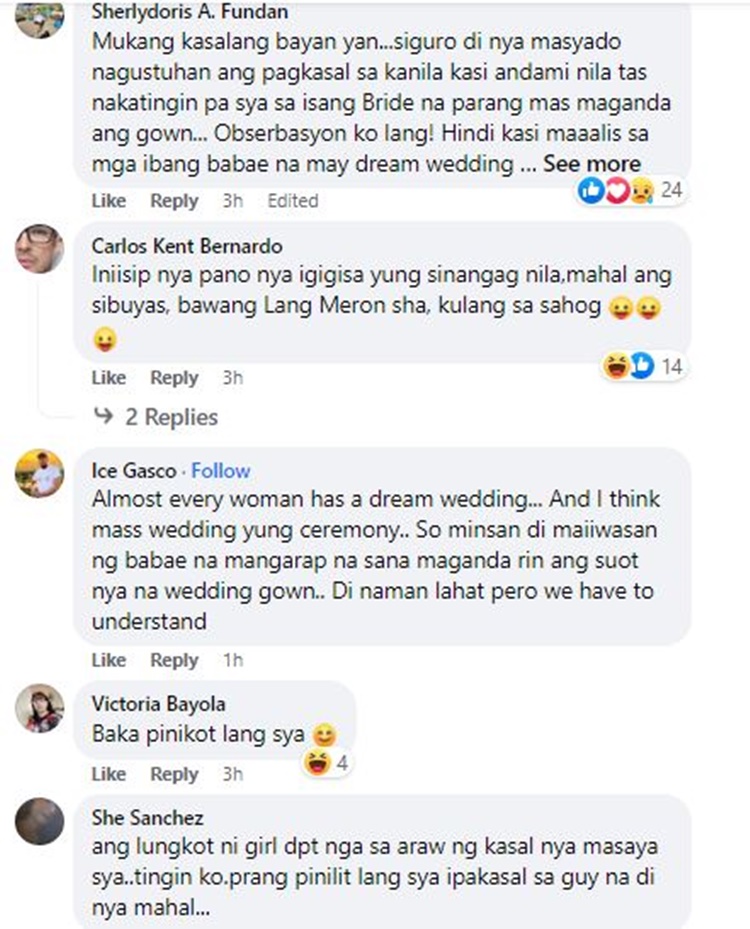
Task: Like Carlos Kent Bernardo's comment
Action: click(108, 377)
